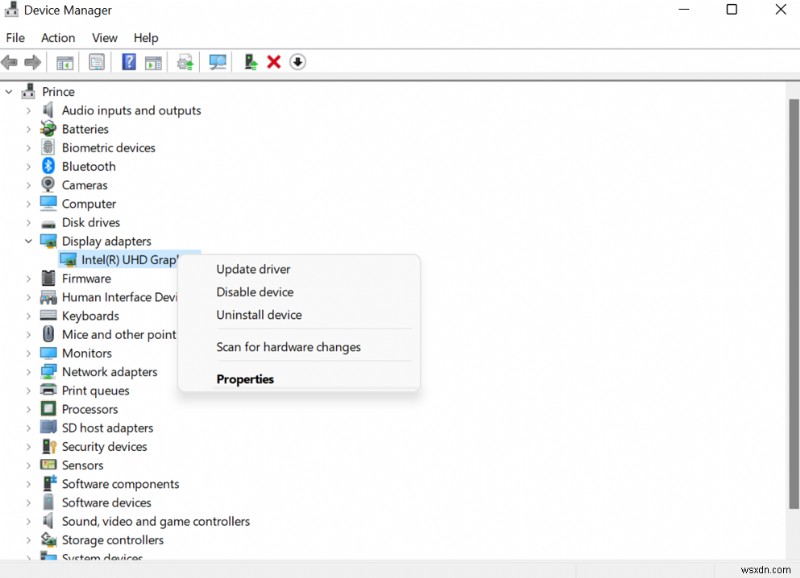The image size is (800, 578).
Task: Select the Computer tree item label
Action: [x=89, y=204]
